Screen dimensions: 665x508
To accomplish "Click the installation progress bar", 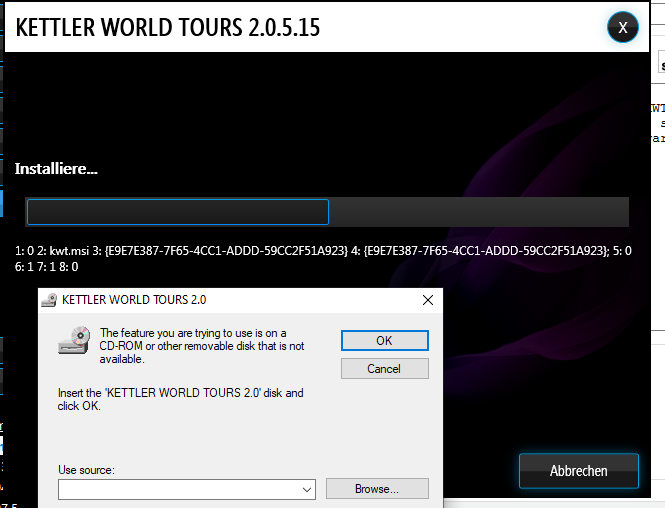I will [327, 212].
